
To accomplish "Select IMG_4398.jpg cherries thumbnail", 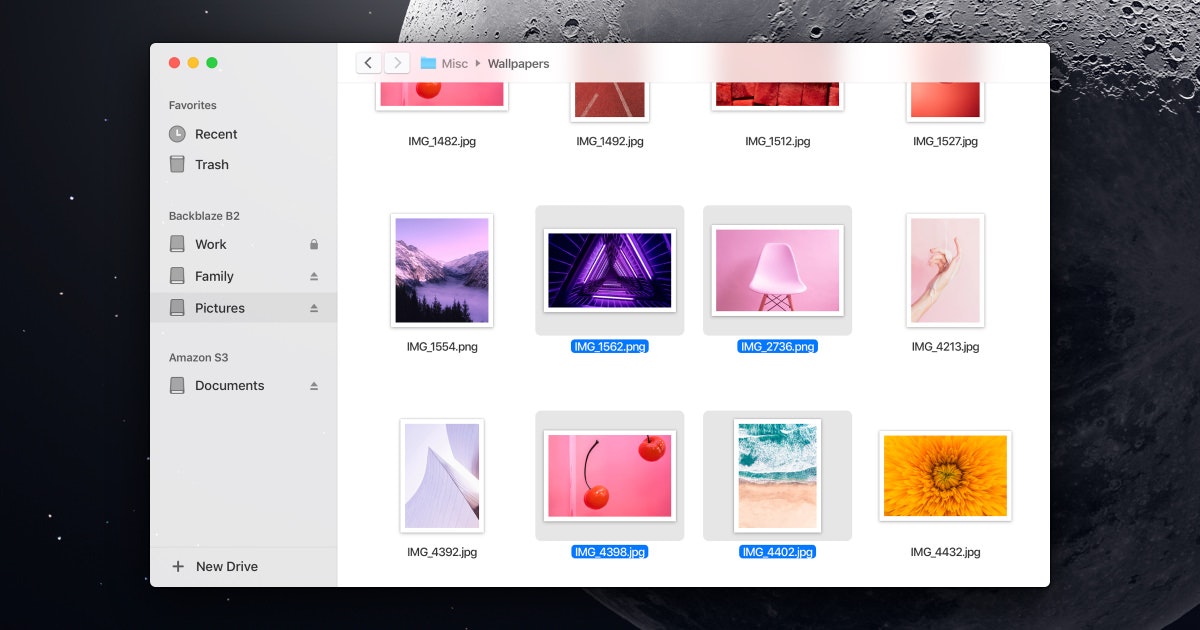I will click(610, 475).
